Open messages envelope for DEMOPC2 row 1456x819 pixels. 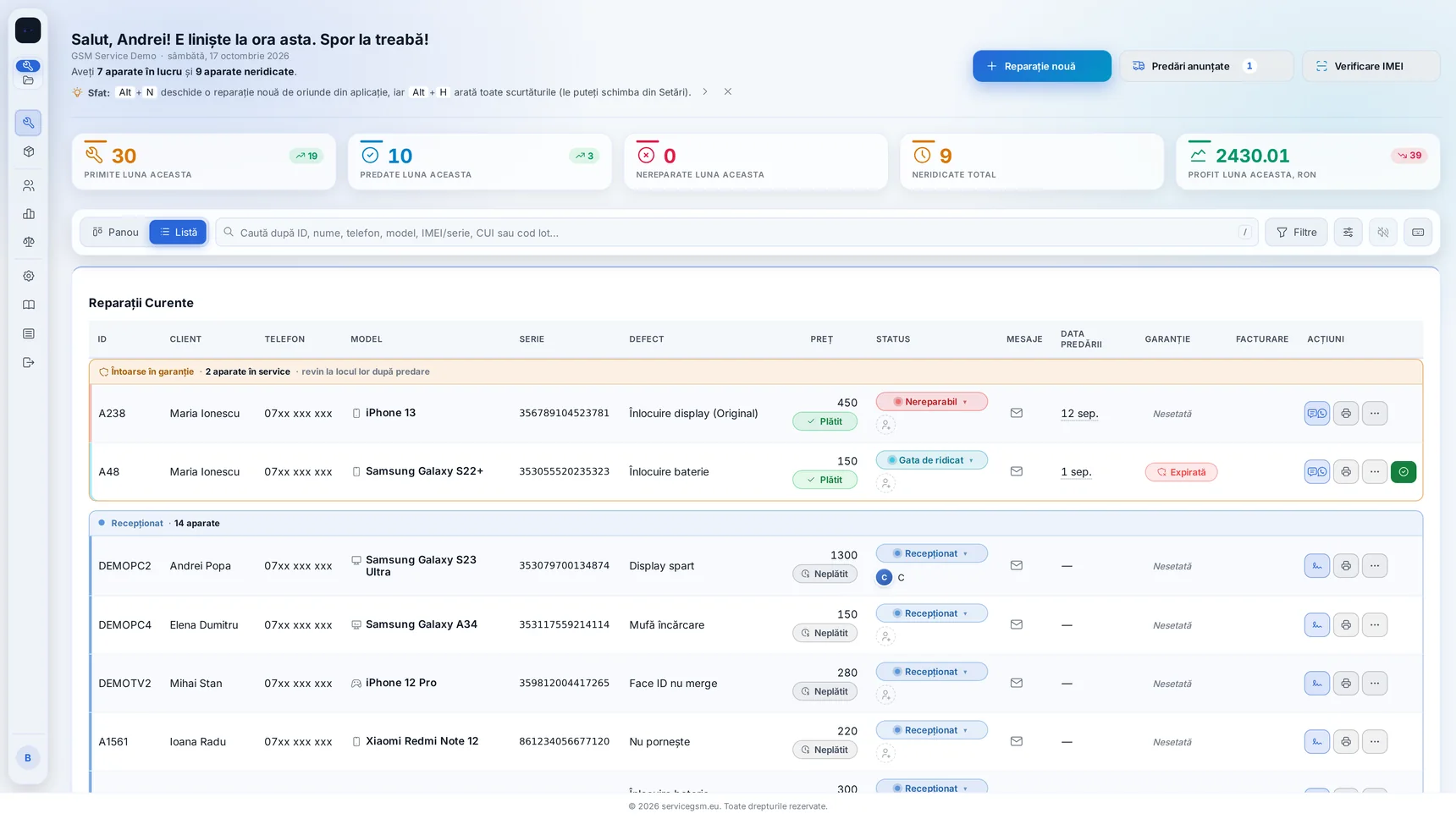pos(1017,565)
